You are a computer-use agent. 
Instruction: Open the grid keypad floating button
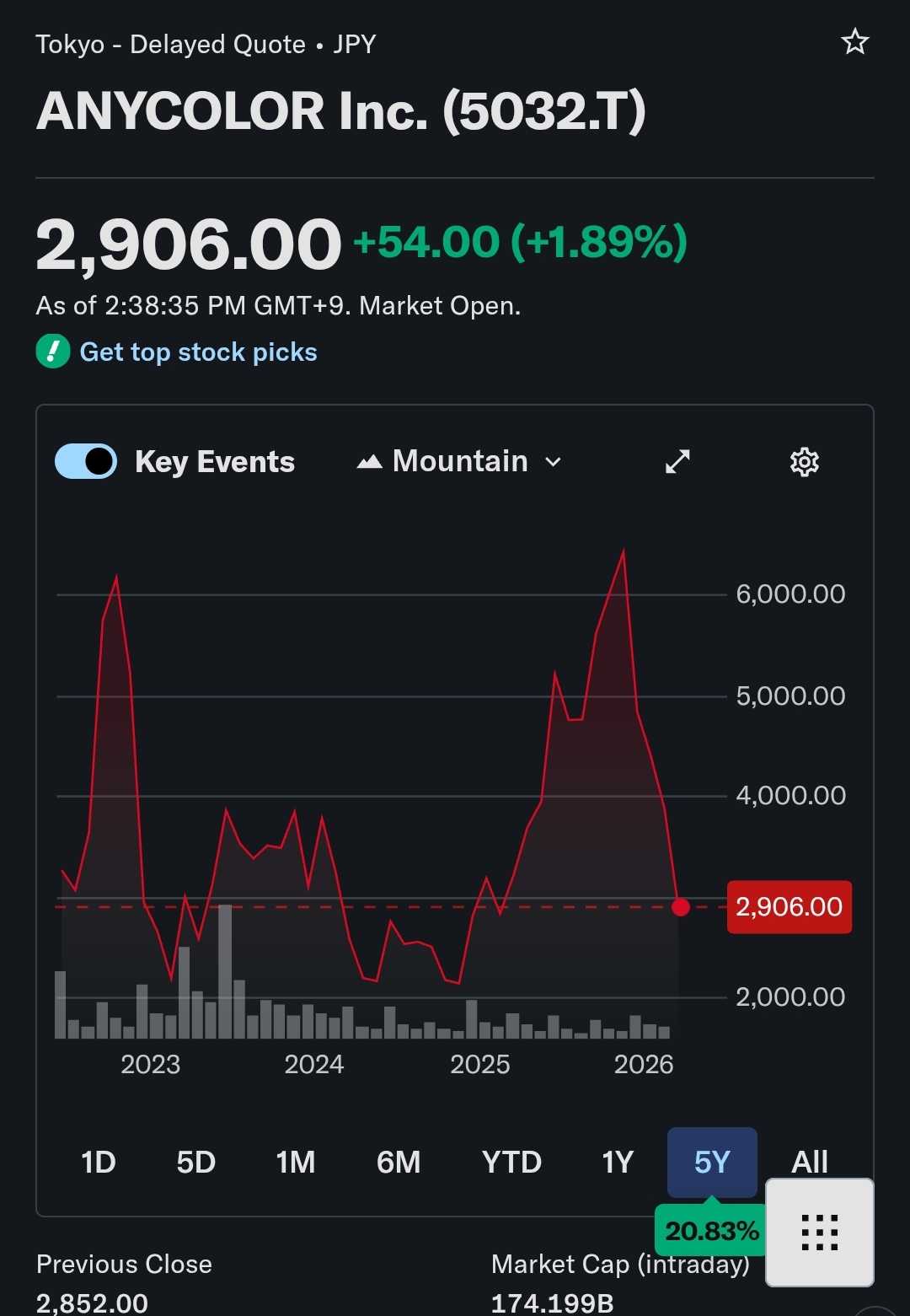pos(819,1232)
